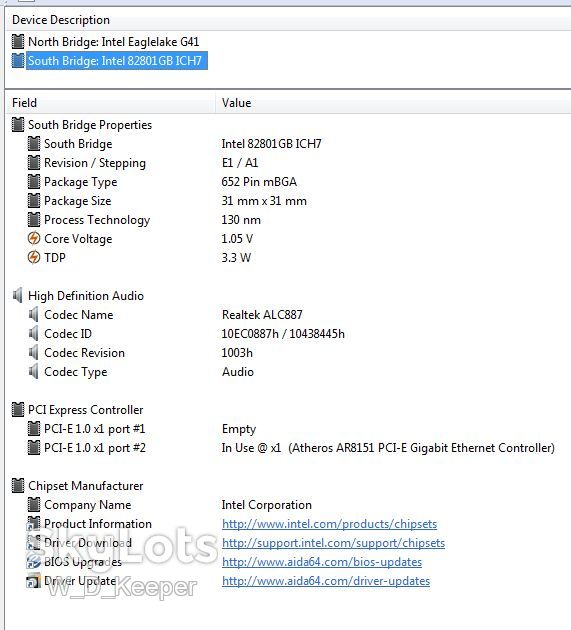Click the speaker icon for High Definition Audio
Viewport: 571px width, 630px height.
pos(18,295)
